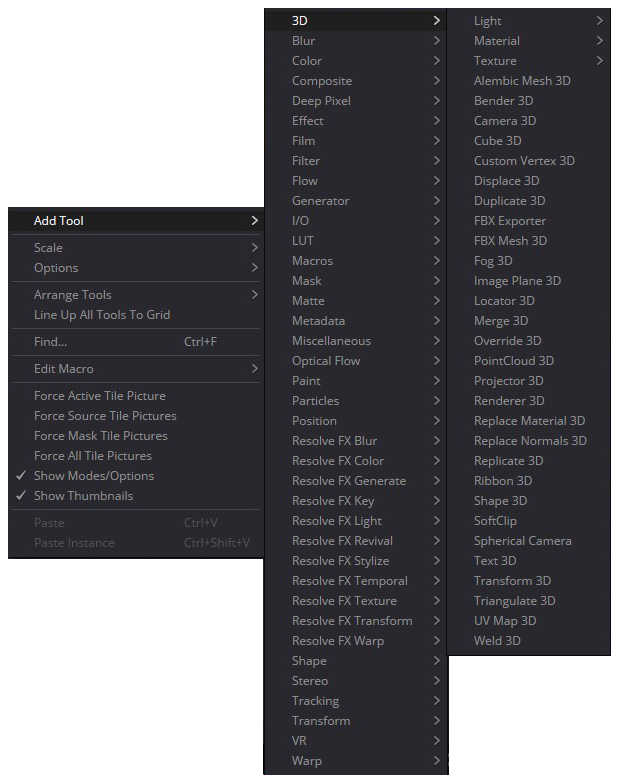Viewport: 618px width, 782px height.
Task: Add a Renderer 3D tool
Action: 529,401
